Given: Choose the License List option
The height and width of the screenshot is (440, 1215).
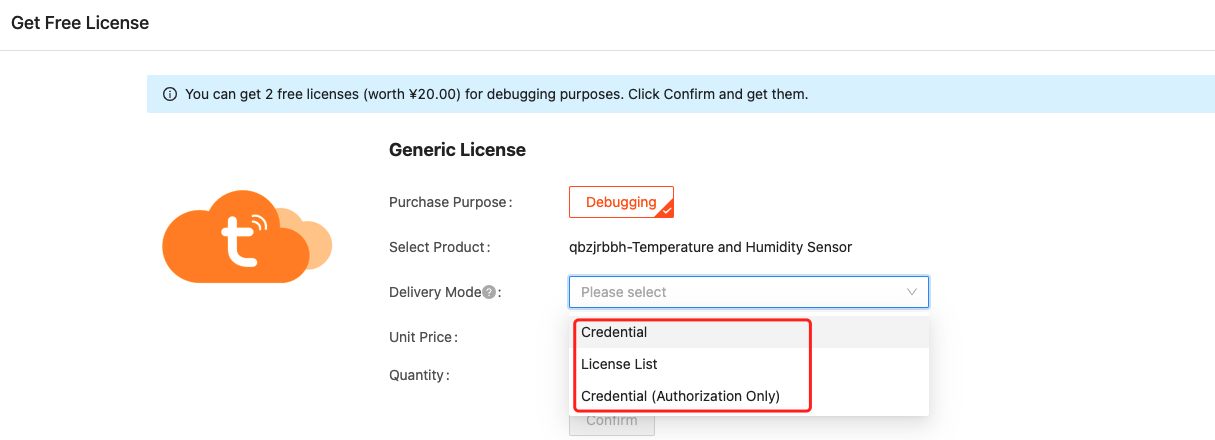Looking at the screenshot, I should click(619, 364).
